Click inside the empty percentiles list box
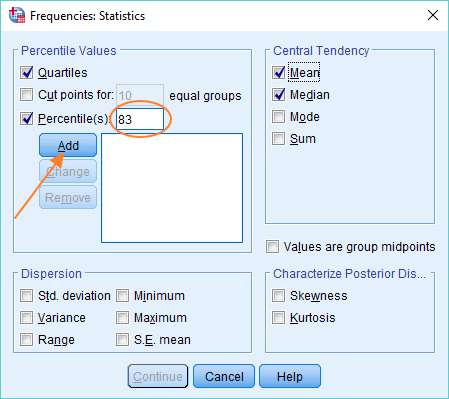 tap(172, 188)
